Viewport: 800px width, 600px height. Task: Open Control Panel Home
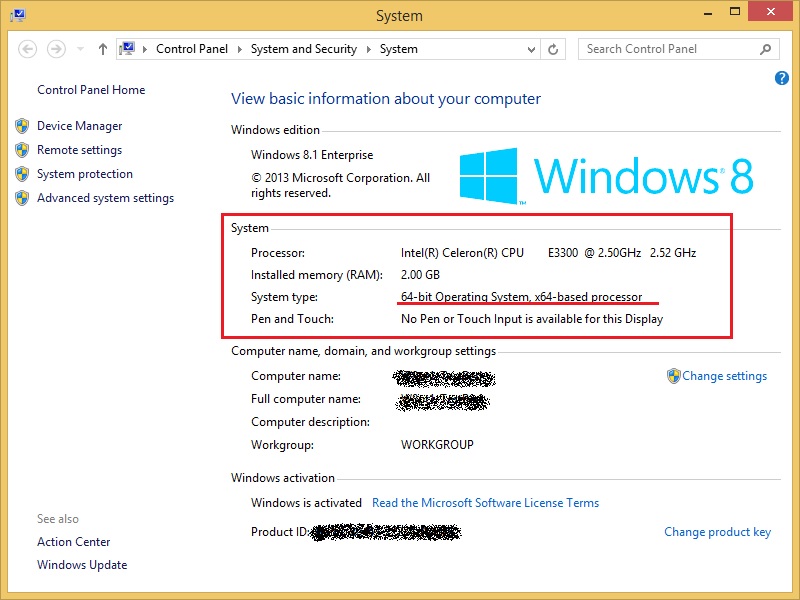click(x=91, y=90)
